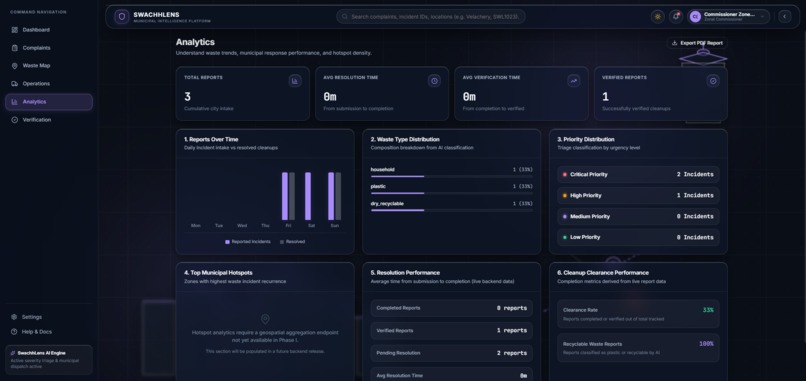Viewport: 806px width, 381px height.
Task: Click the Export PDF download icon
Action: click(x=675, y=43)
